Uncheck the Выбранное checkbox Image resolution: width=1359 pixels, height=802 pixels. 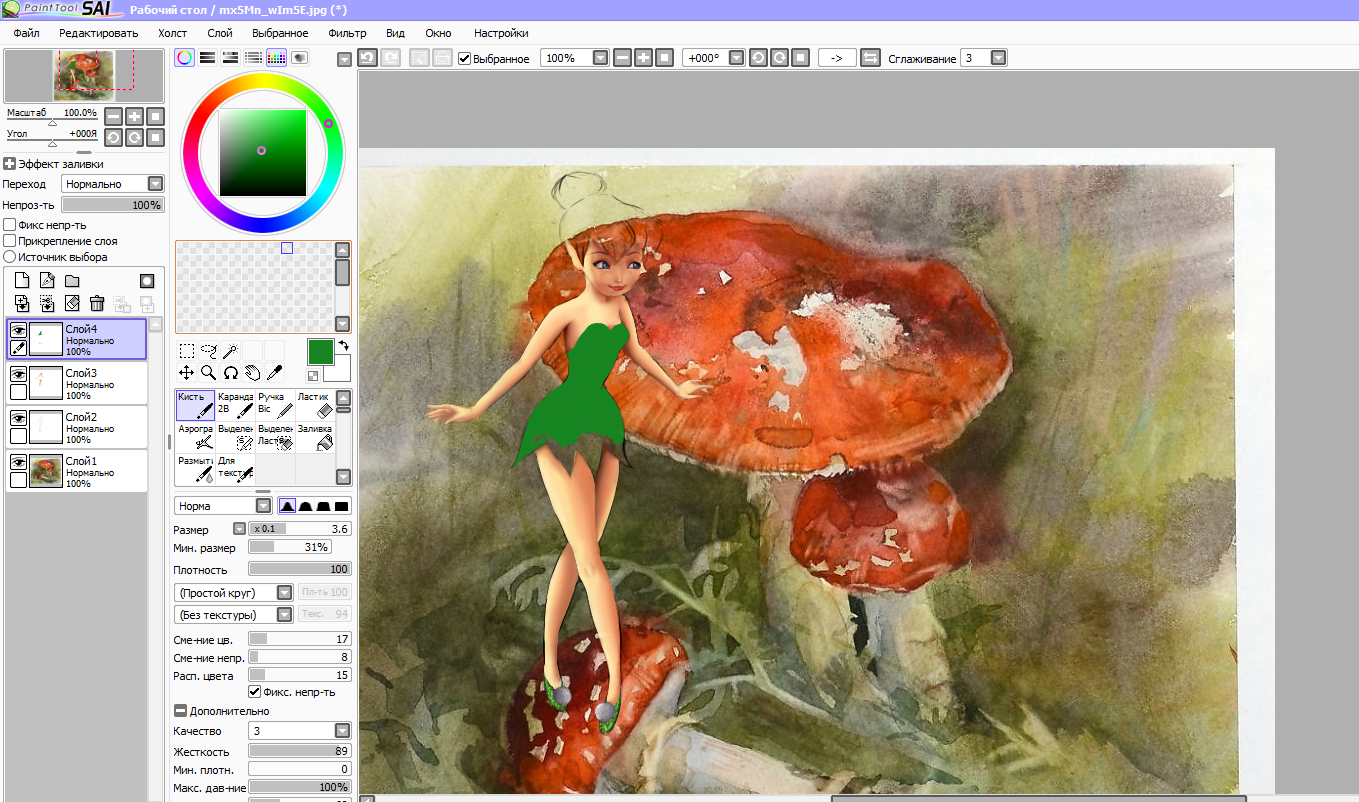pos(464,58)
